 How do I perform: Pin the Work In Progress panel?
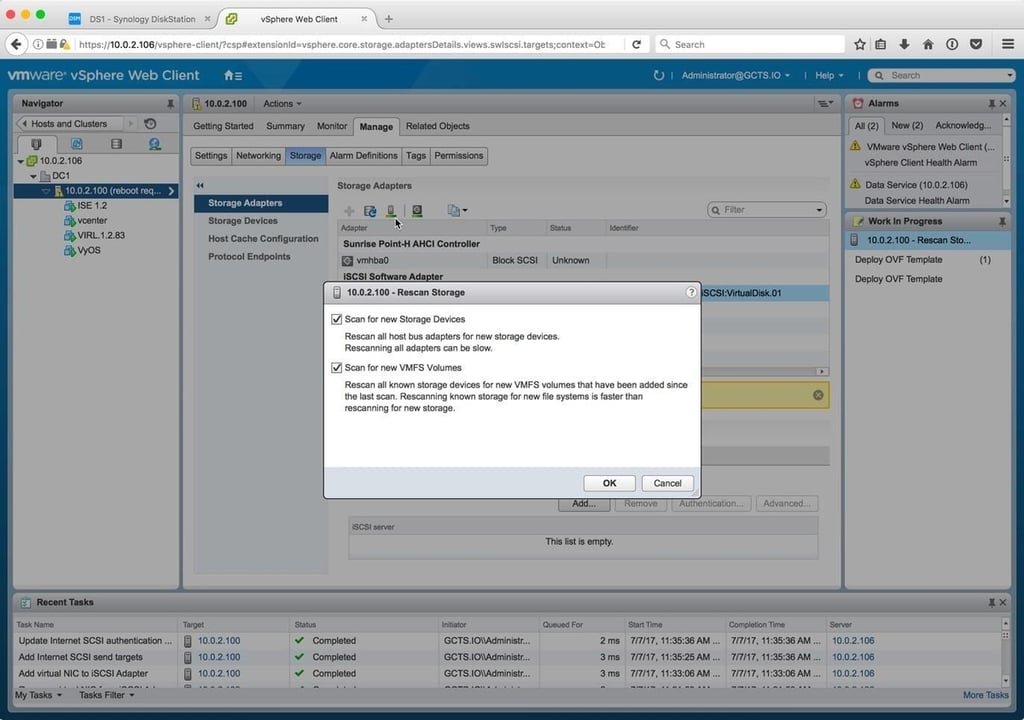click(1002, 221)
